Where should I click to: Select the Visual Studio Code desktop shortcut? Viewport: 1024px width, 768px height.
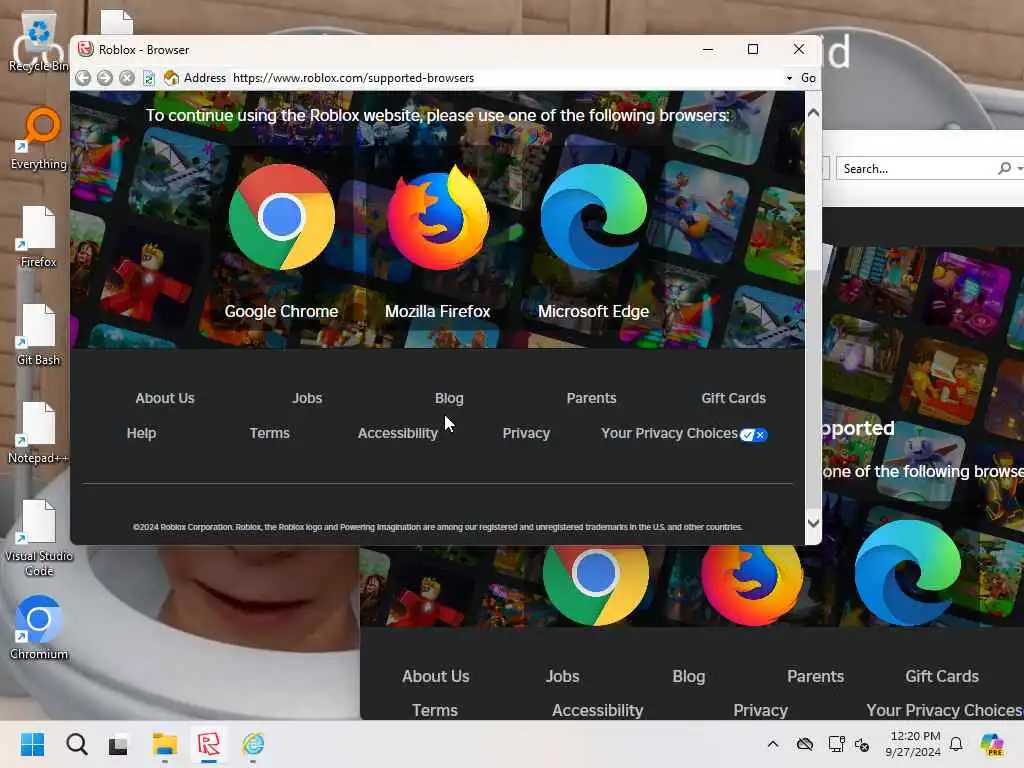point(39,537)
